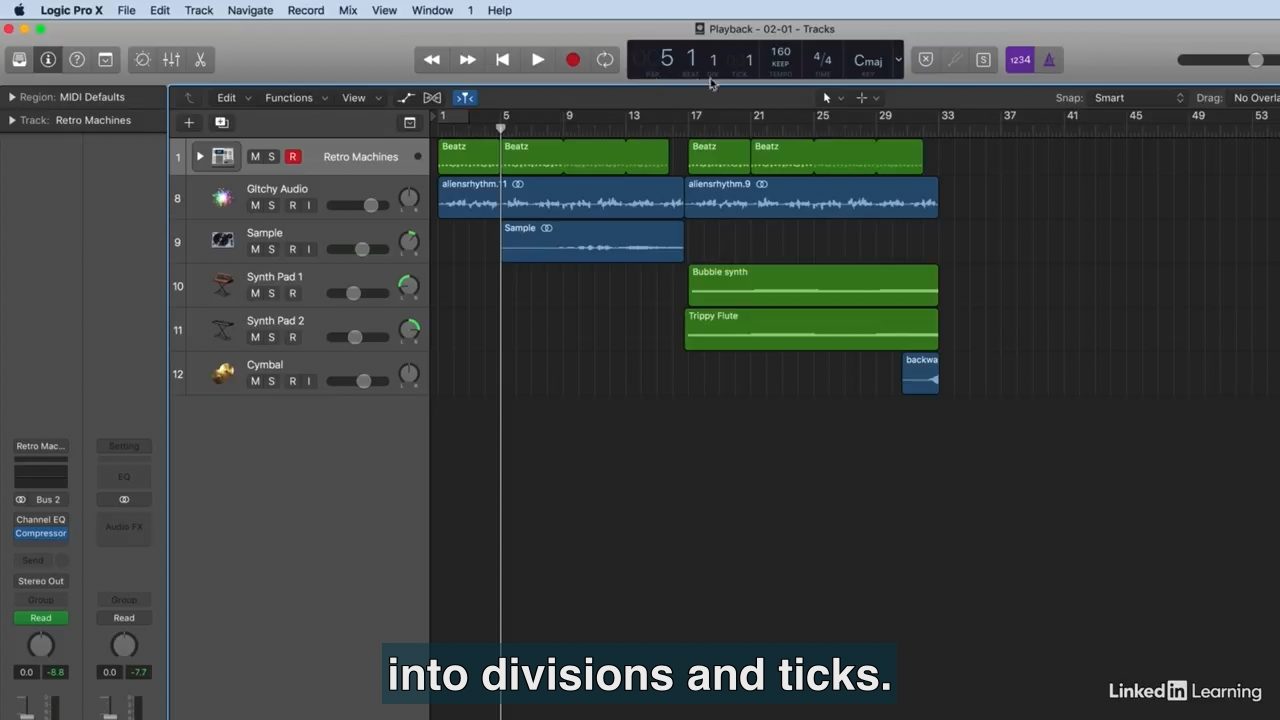Toggle the Replace mode button
The height and width of the screenshot is (720, 1280).
[x=926, y=60]
